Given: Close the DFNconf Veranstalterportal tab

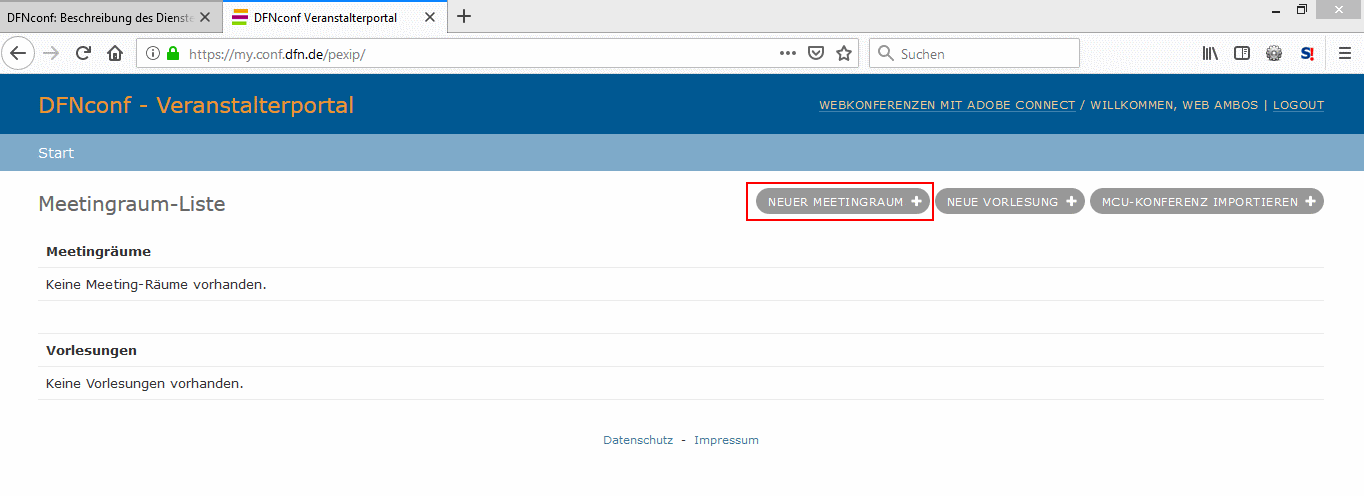Looking at the screenshot, I should coord(432,17).
